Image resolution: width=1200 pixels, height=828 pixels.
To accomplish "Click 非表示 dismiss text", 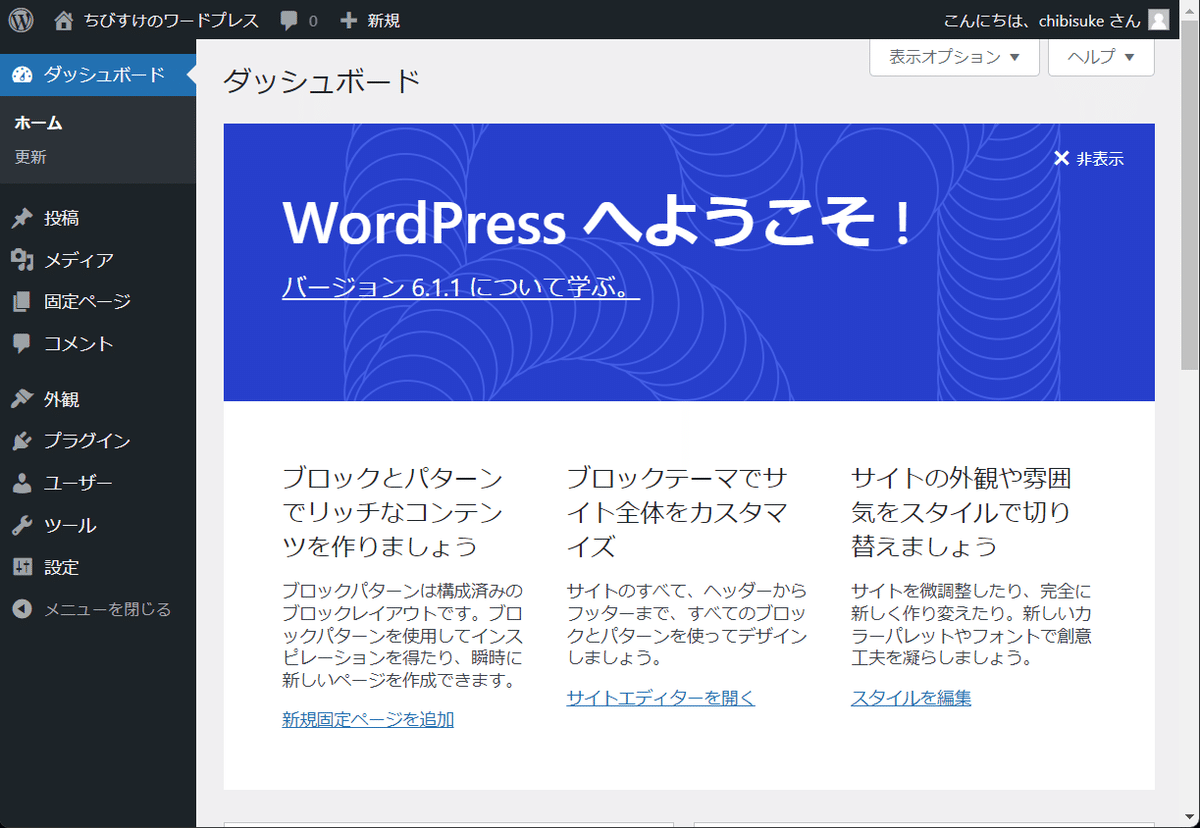I will click(1100, 158).
